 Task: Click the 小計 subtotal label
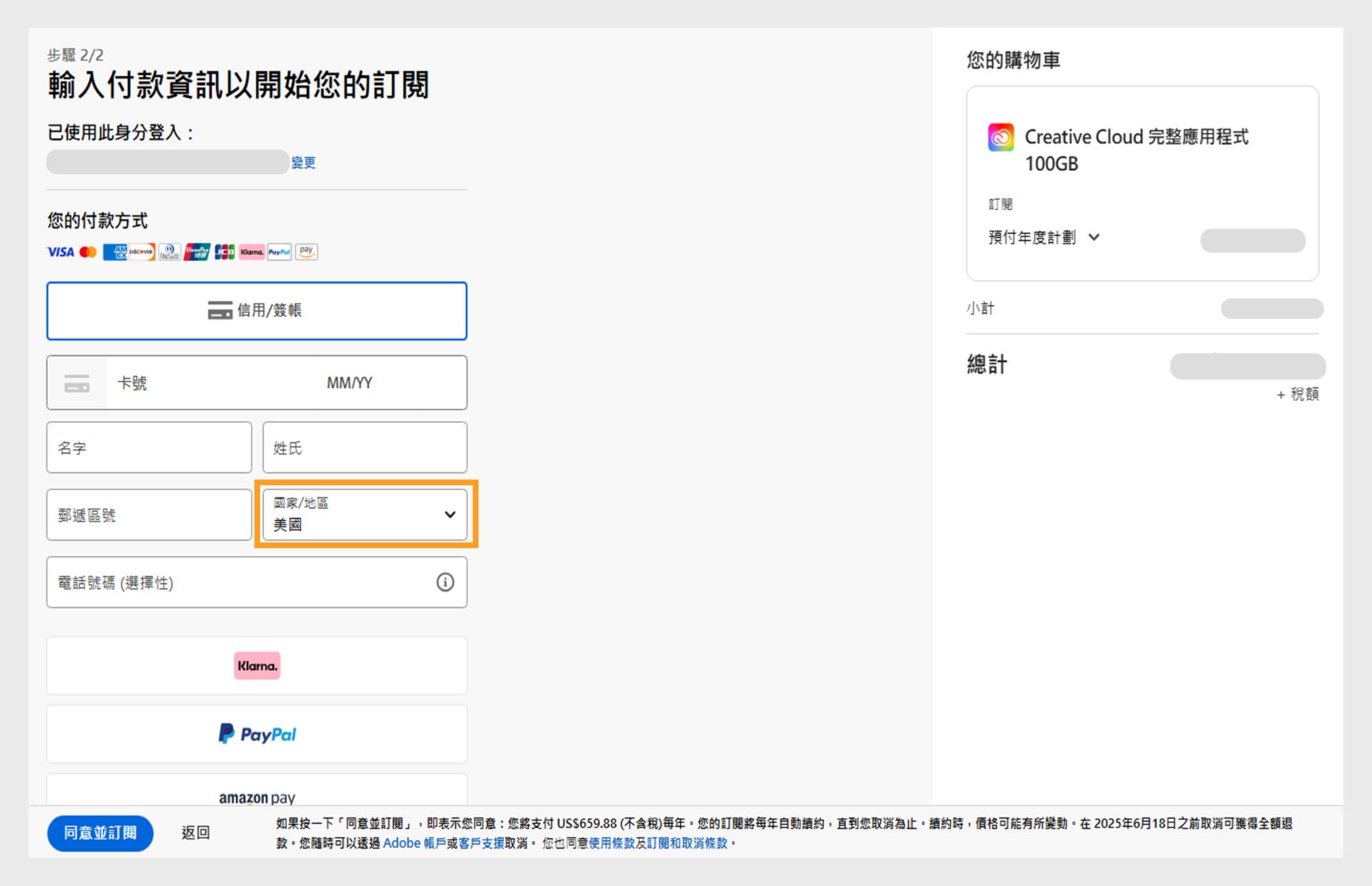pos(980,308)
